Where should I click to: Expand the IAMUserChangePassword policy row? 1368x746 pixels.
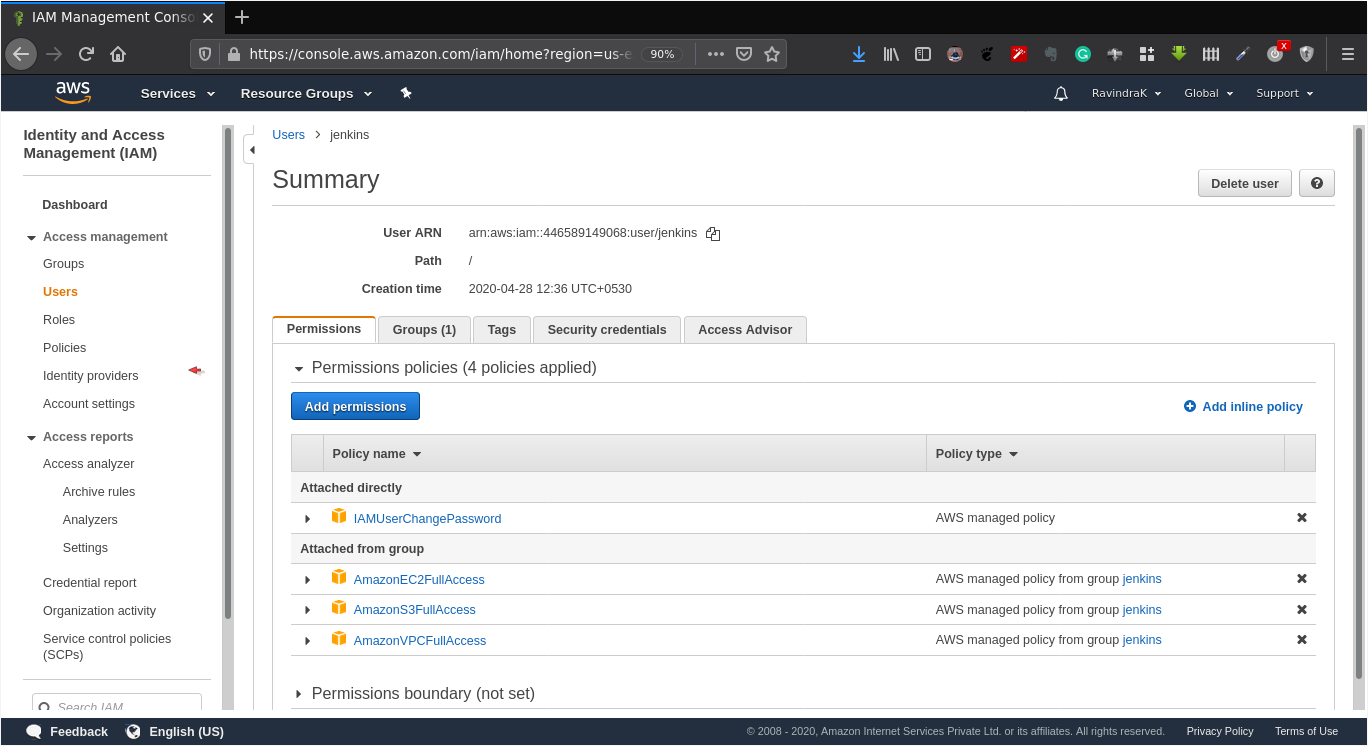(308, 519)
